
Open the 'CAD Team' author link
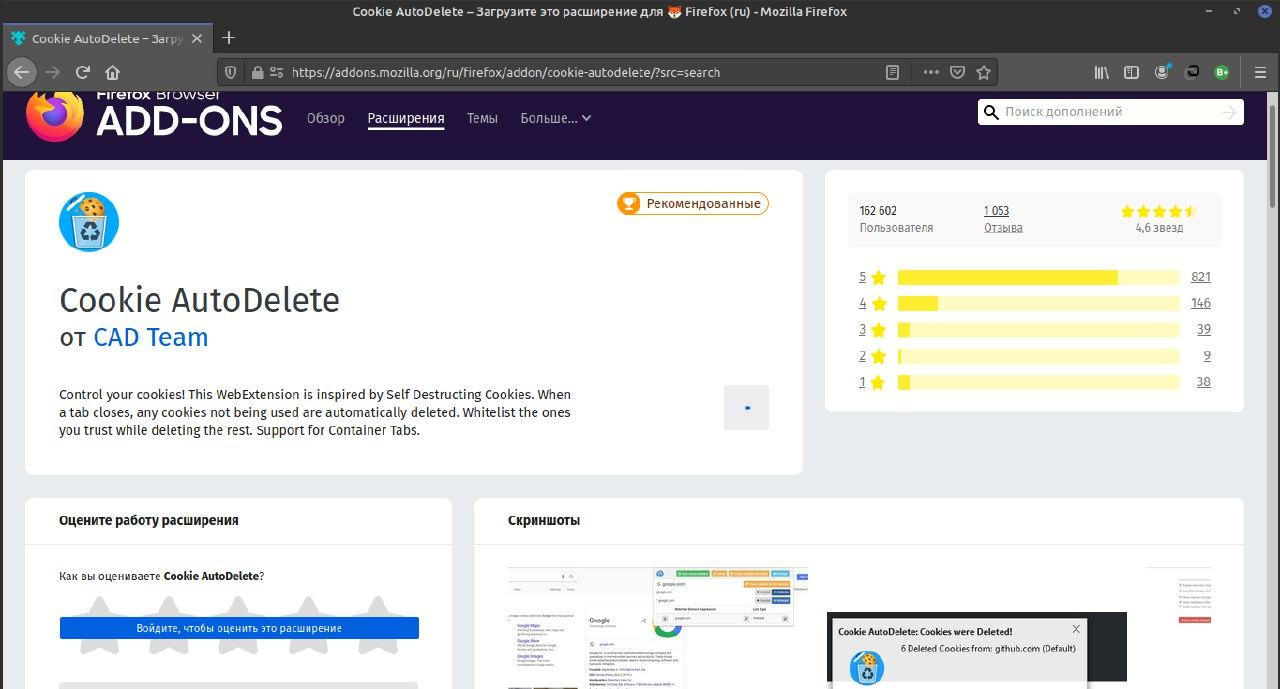point(151,337)
